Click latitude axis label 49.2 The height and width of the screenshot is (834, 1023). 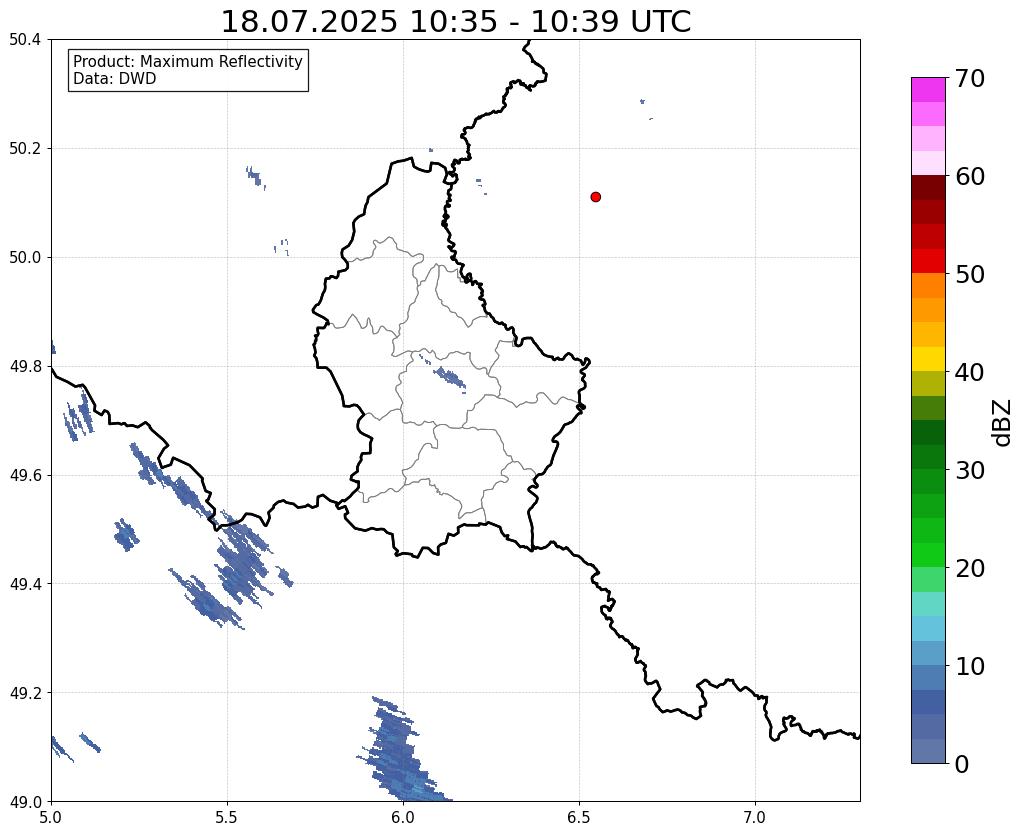25,693
